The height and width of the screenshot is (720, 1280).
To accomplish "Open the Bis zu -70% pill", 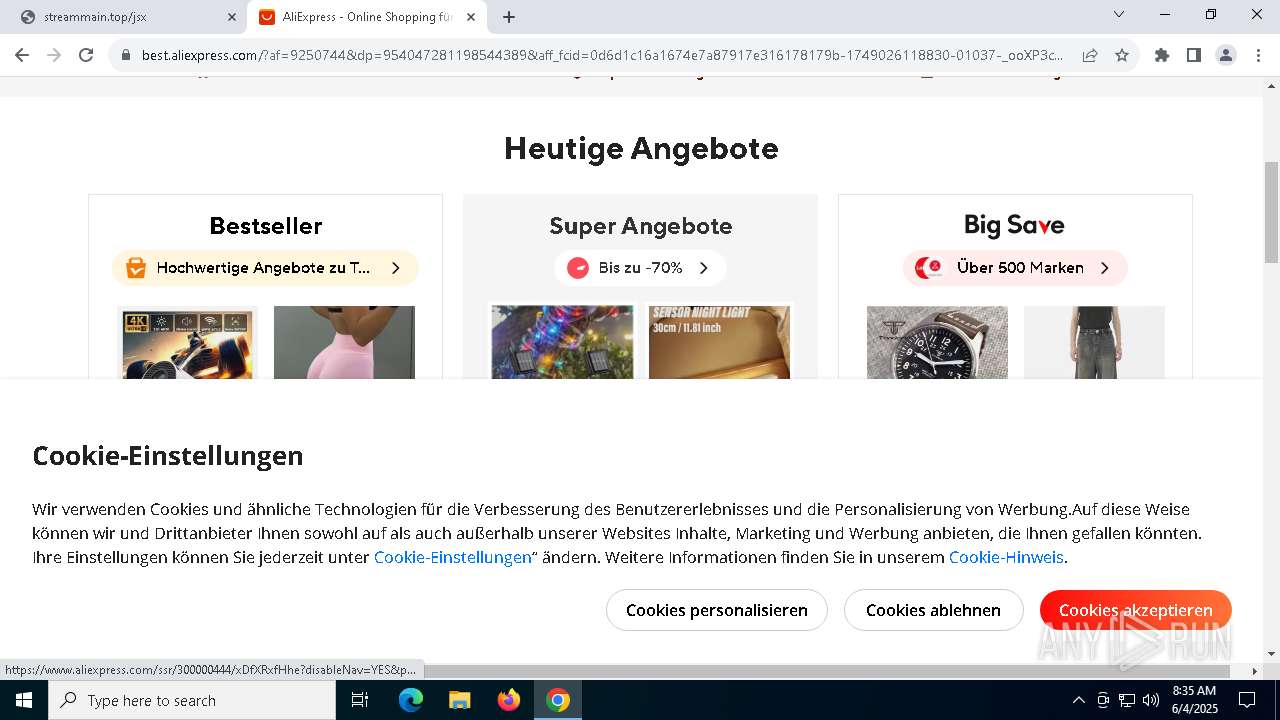I will 640,268.
